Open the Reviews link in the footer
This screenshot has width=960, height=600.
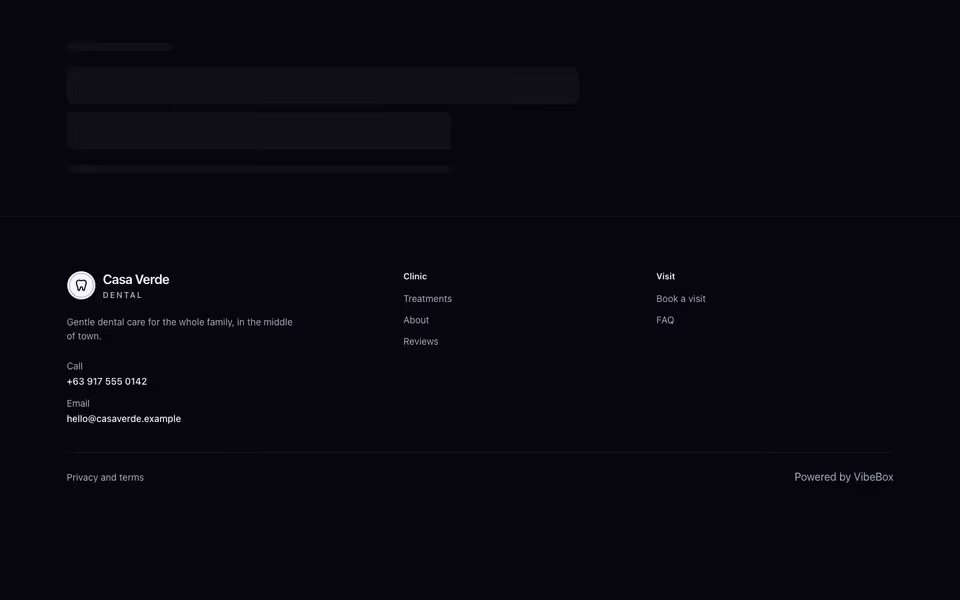tap(421, 342)
